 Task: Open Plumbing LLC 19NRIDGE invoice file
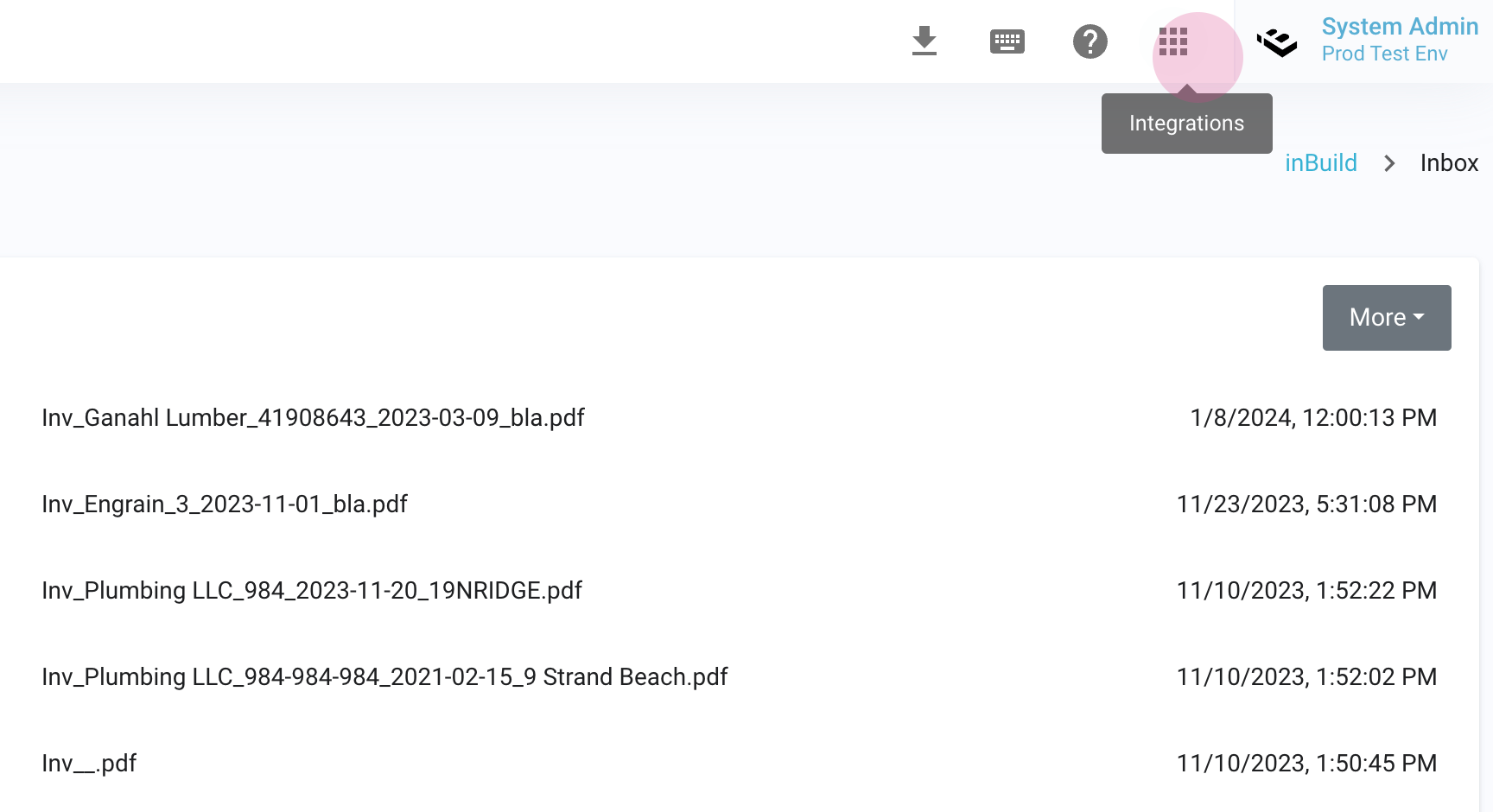[x=312, y=591]
